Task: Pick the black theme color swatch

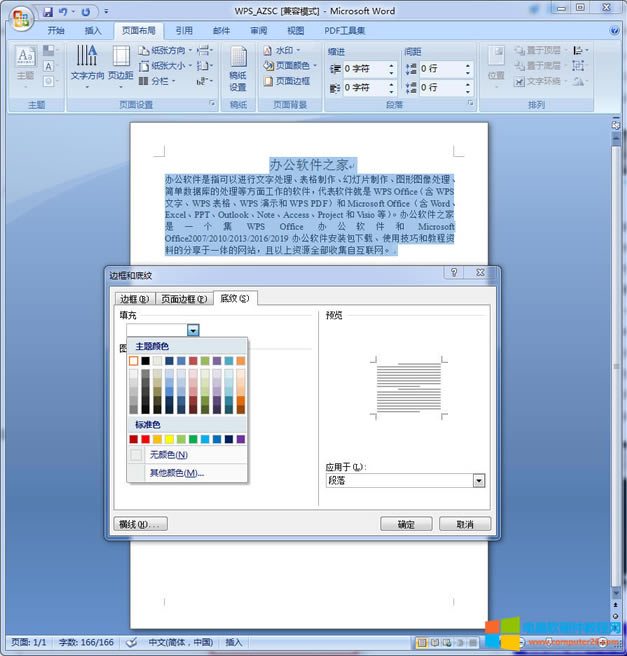Action: (x=145, y=361)
